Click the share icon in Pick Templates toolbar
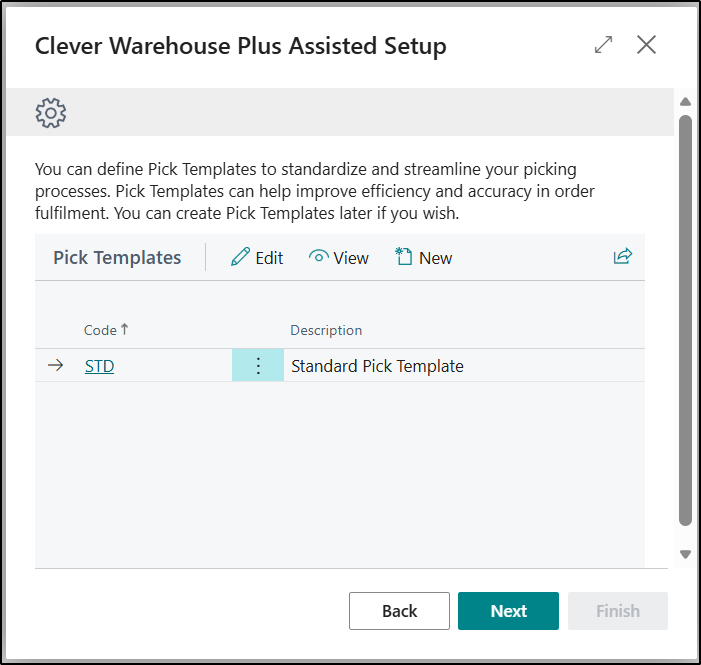 [623, 257]
